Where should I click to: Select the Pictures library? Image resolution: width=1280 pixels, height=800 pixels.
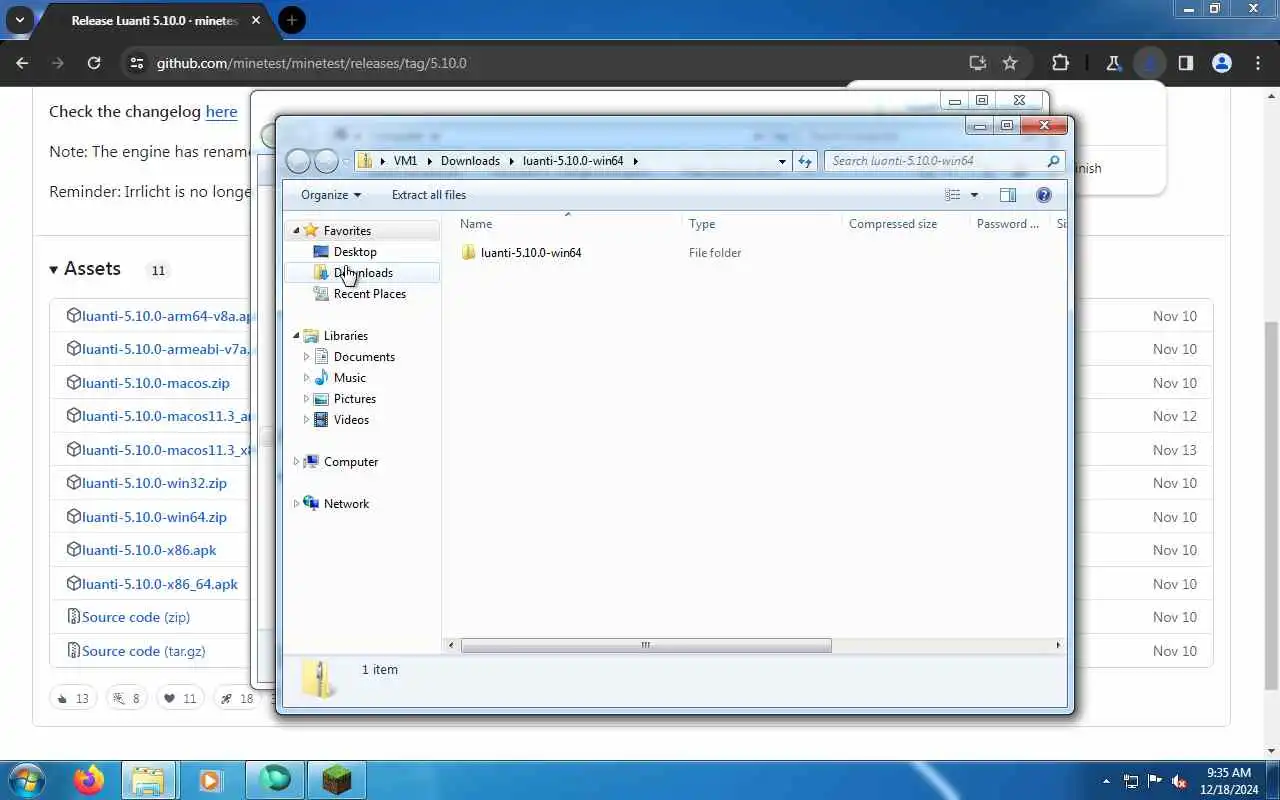pos(355,399)
